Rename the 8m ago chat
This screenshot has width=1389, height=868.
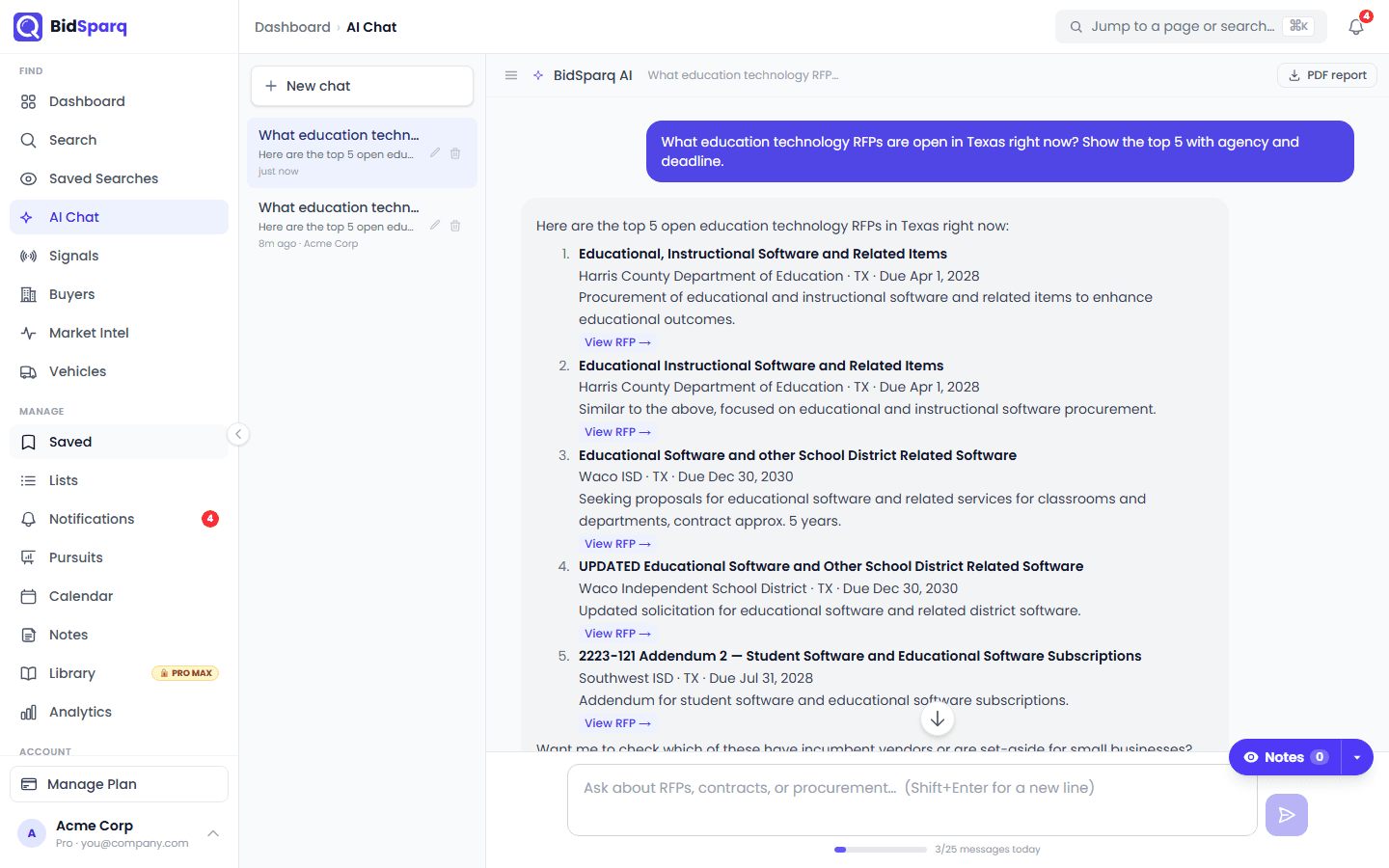point(435,226)
